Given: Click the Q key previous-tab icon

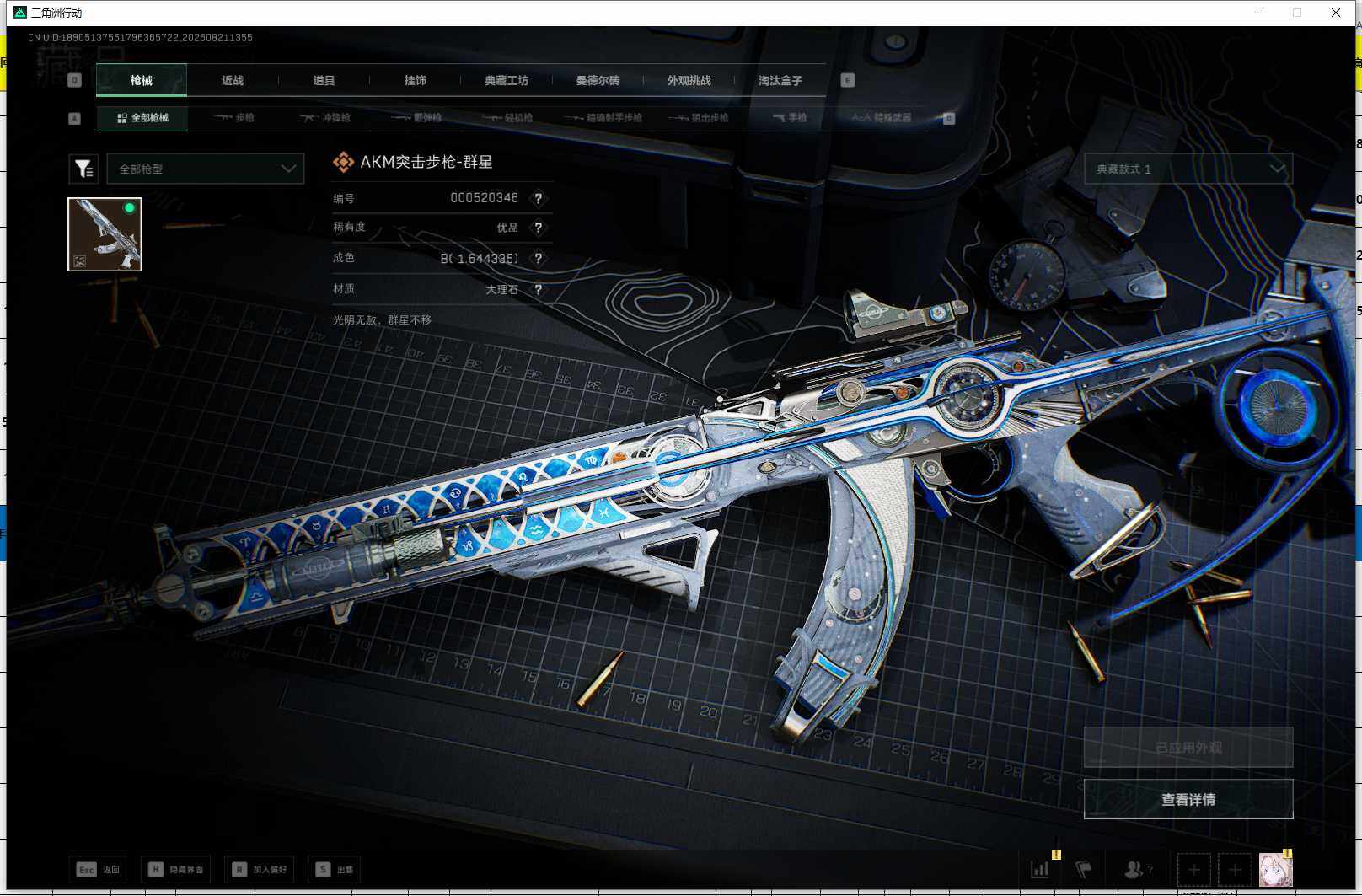Looking at the screenshot, I should pyautogui.click(x=74, y=80).
